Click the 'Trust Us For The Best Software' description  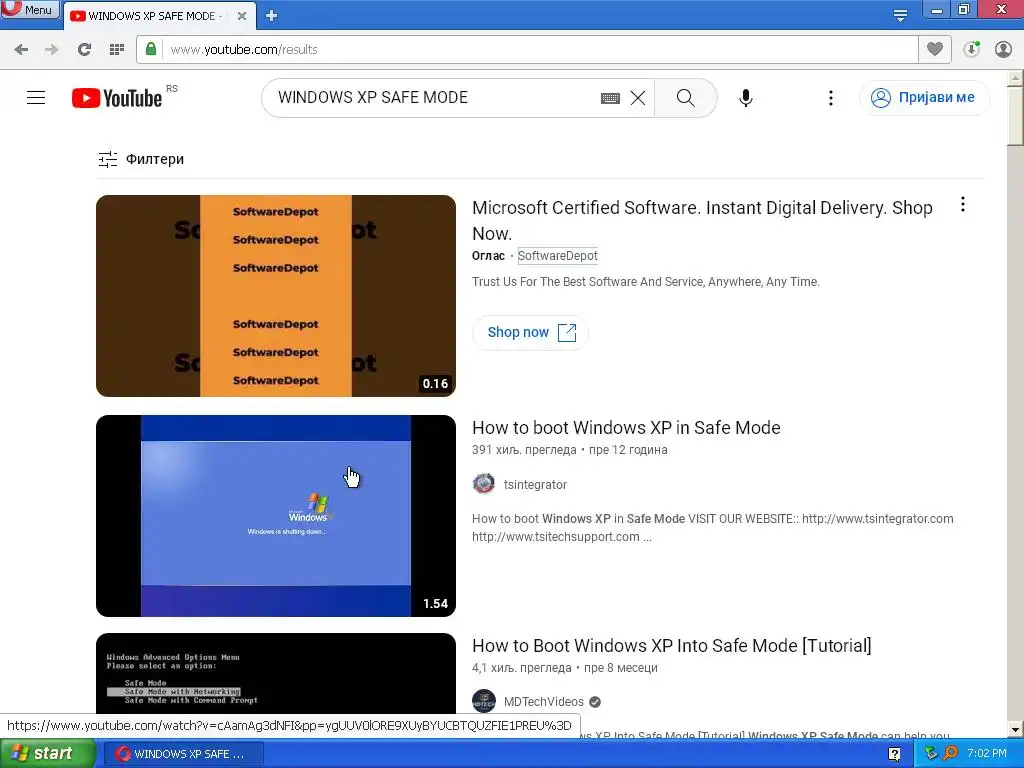[645, 282]
